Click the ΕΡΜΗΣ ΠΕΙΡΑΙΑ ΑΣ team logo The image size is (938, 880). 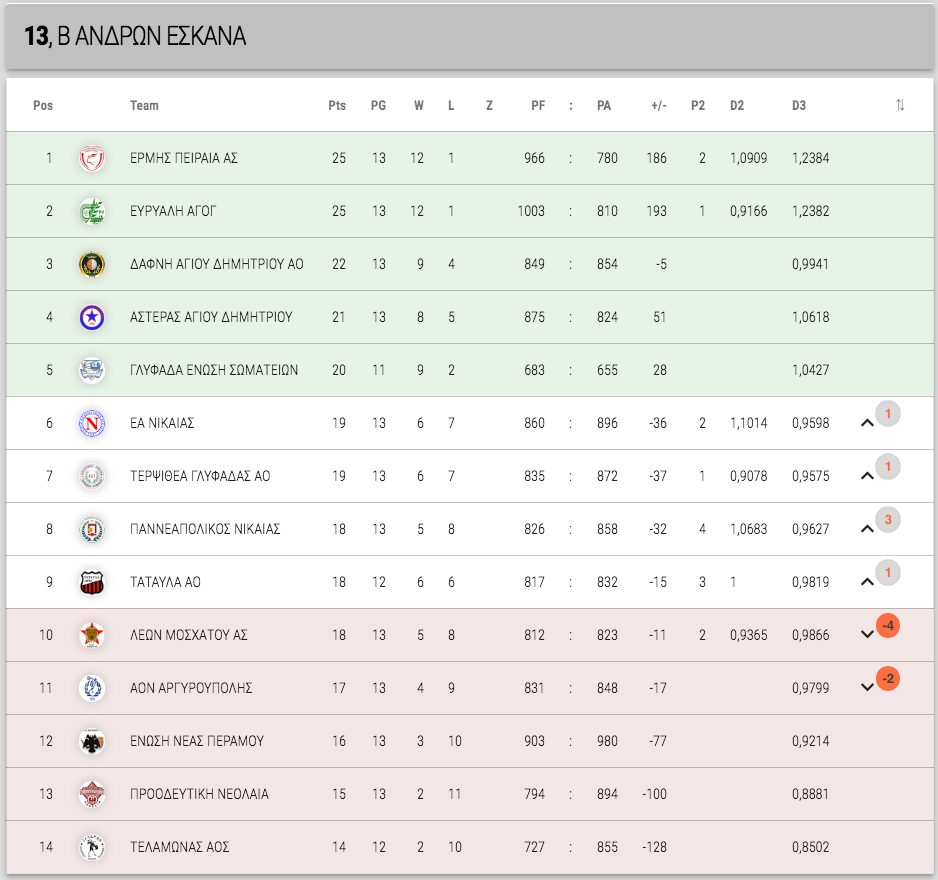click(x=92, y=159)
